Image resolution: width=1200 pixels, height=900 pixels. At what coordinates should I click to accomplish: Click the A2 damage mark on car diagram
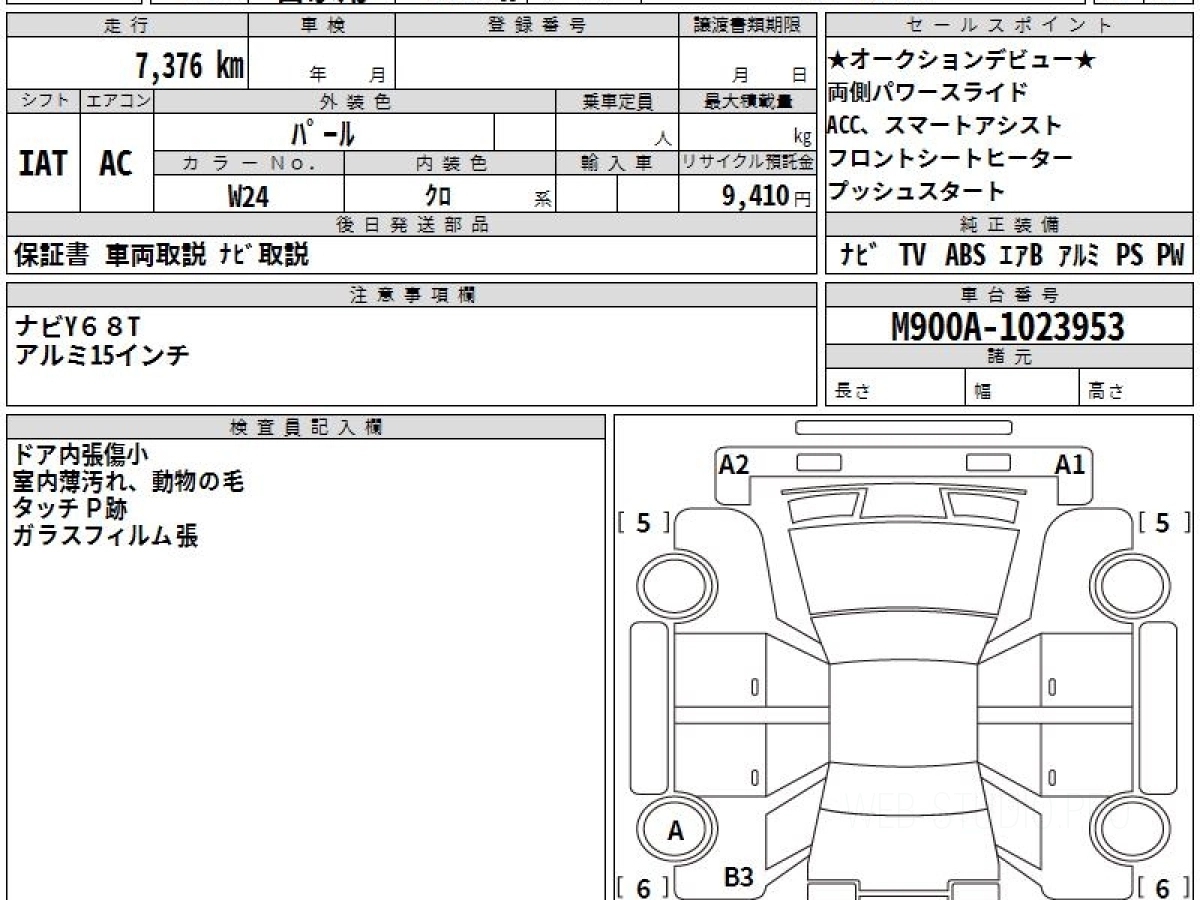click(x=734, y=464)
